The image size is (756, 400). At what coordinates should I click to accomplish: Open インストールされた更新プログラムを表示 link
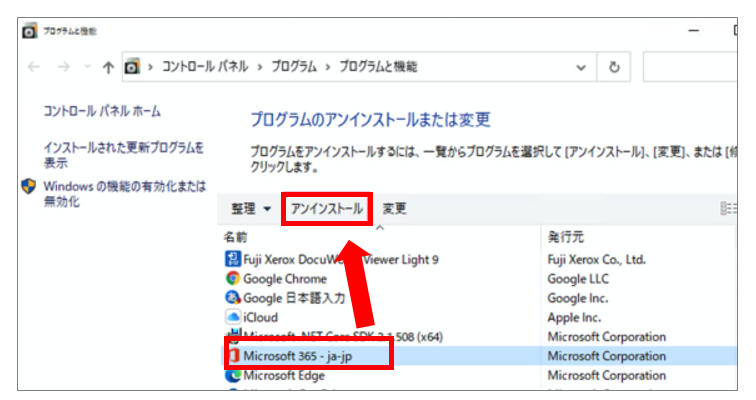(x=123, y=155)
